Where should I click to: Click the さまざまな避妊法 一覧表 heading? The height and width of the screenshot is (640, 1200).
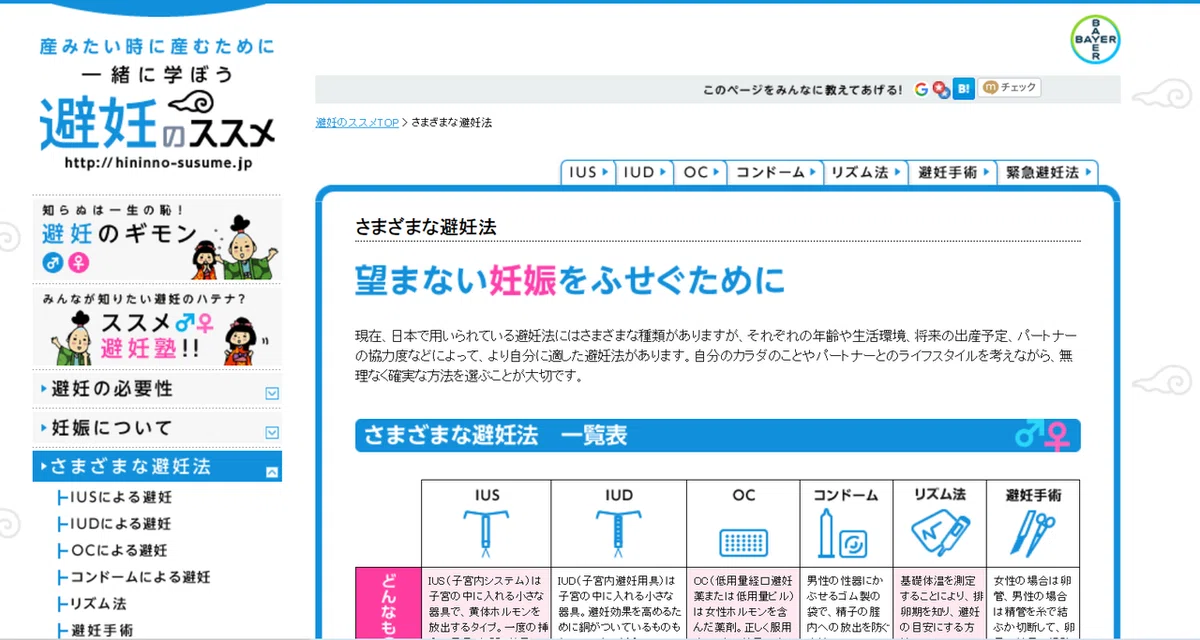click(x=496, y=435)
